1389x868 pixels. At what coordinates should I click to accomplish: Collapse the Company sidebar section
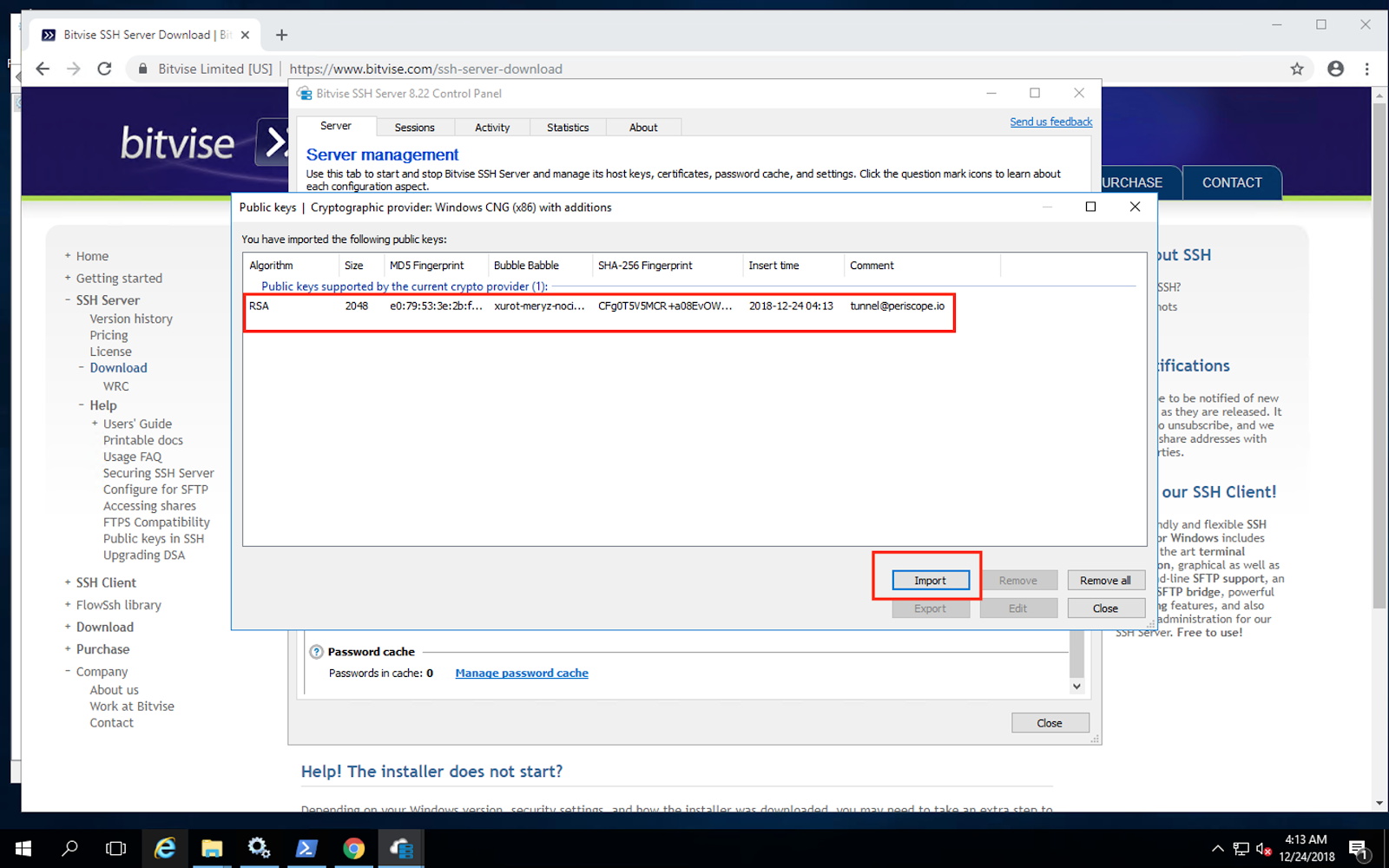pos(68,672)
